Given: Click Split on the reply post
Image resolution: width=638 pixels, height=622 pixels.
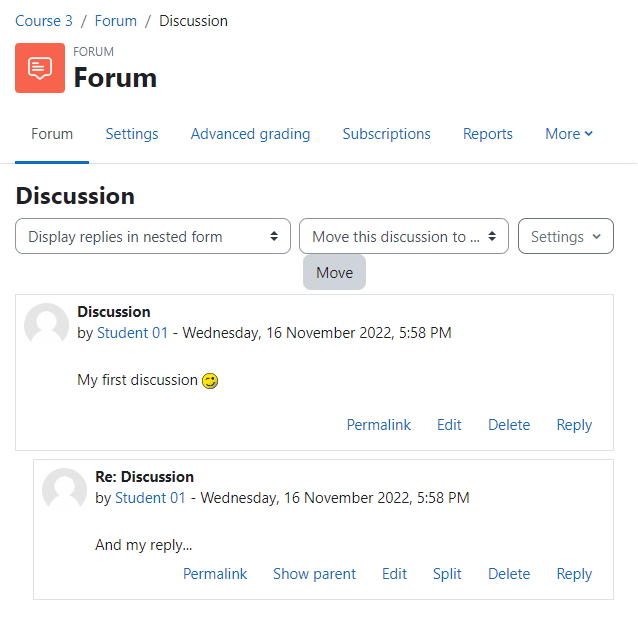Looking at the screenshot, I should (x=447, y=574).
